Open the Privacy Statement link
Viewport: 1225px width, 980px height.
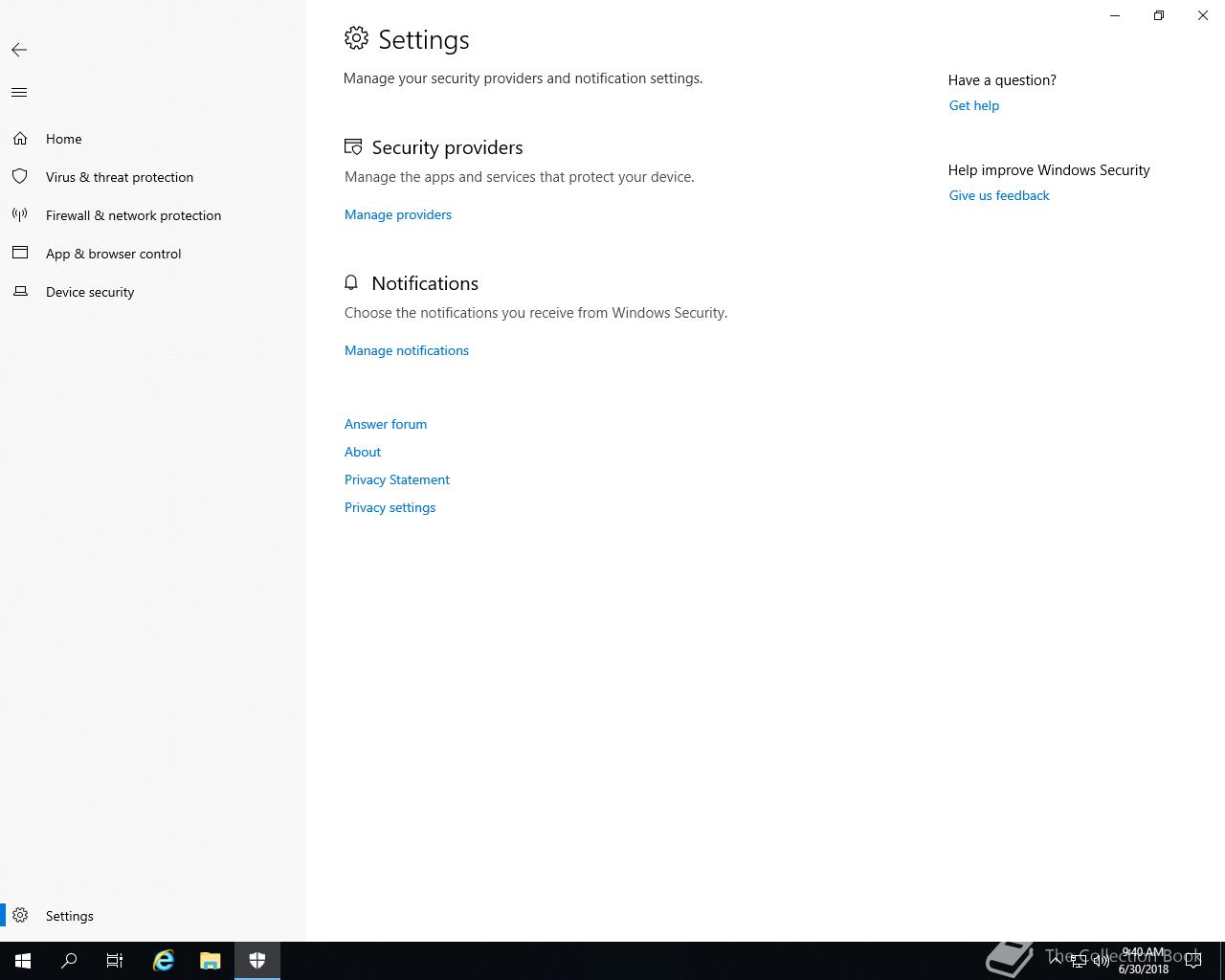(x=397, y=479)
